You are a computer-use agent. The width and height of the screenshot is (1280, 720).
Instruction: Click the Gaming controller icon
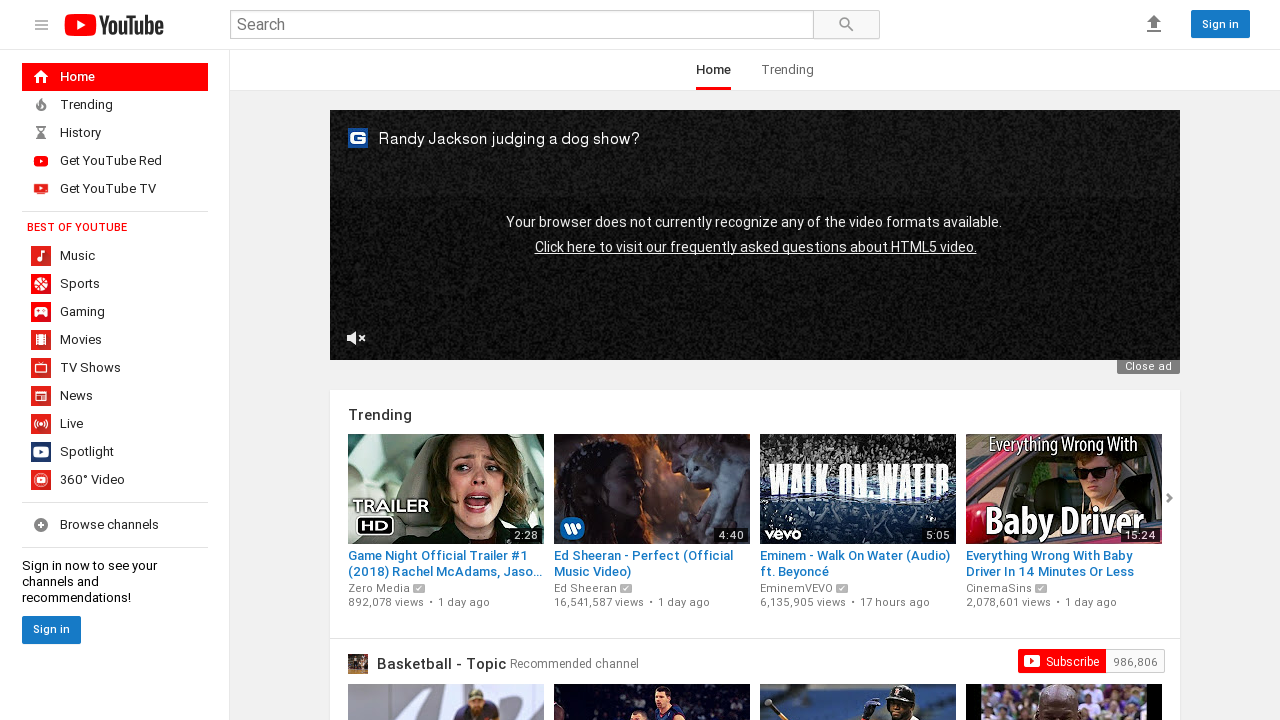pos(41,312)
